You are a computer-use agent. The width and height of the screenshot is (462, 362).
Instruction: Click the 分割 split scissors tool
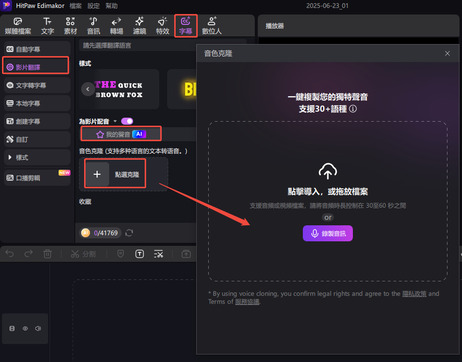pos(83,254)
